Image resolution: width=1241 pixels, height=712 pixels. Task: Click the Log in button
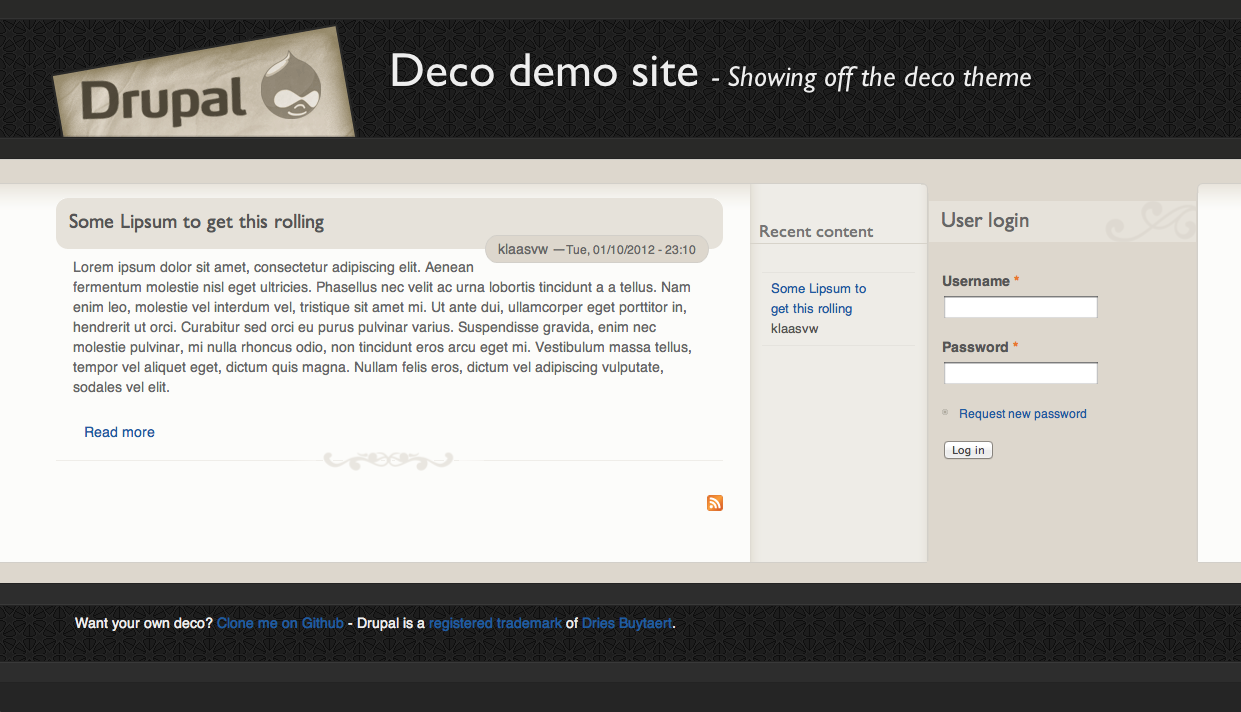click(x=968, y=450)
